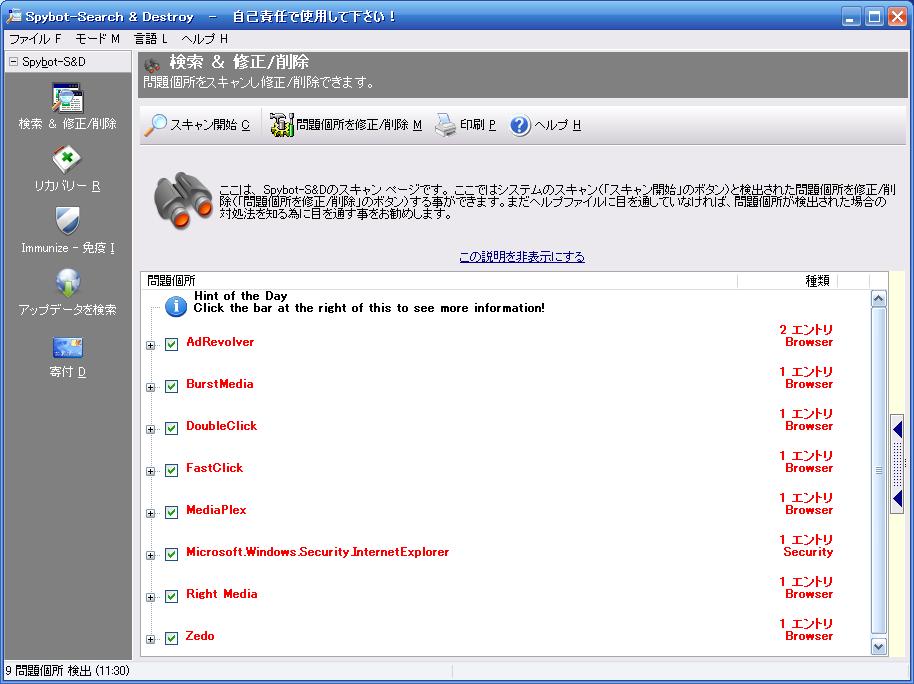This screenshot has height=684, width=914.
Task: Select the DoubleClick entry name
Action: tap(222, 426)
